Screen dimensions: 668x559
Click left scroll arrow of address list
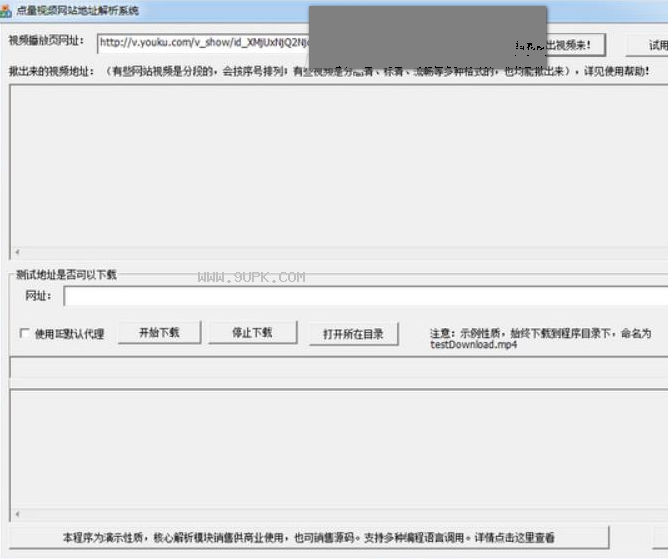coord(17,252)
